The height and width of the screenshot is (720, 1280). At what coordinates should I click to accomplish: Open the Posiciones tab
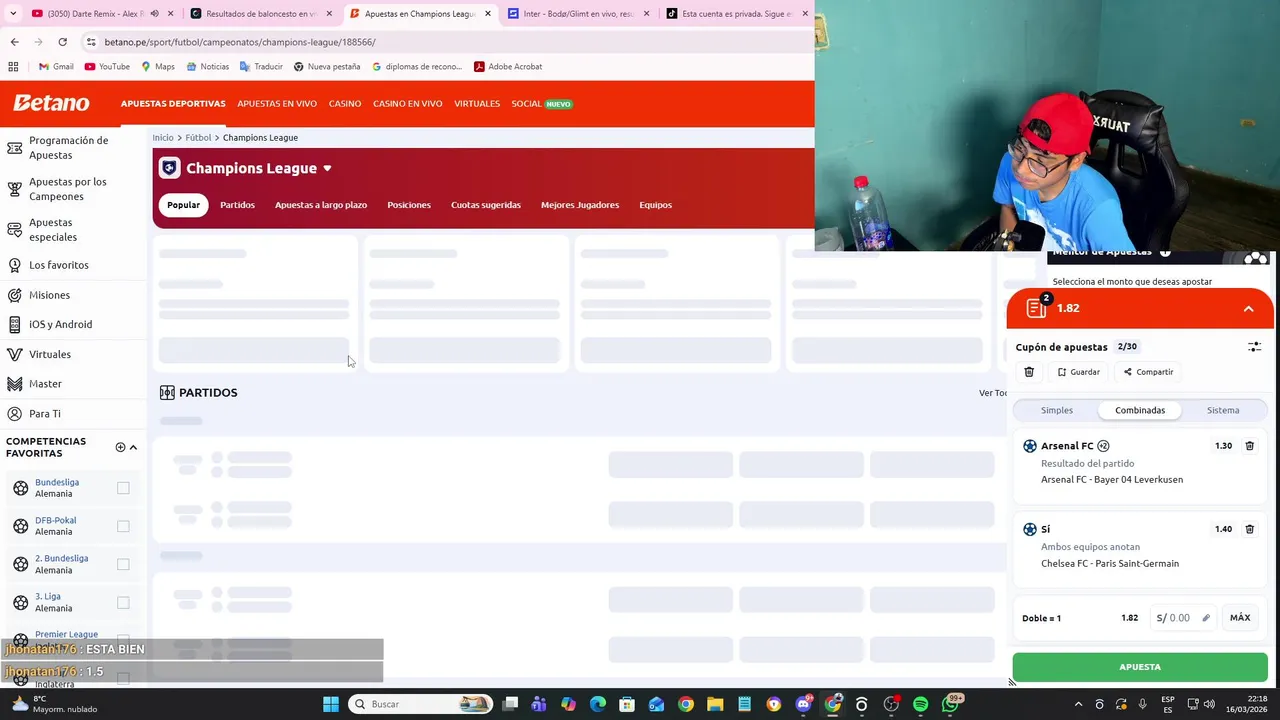(409, 205)
